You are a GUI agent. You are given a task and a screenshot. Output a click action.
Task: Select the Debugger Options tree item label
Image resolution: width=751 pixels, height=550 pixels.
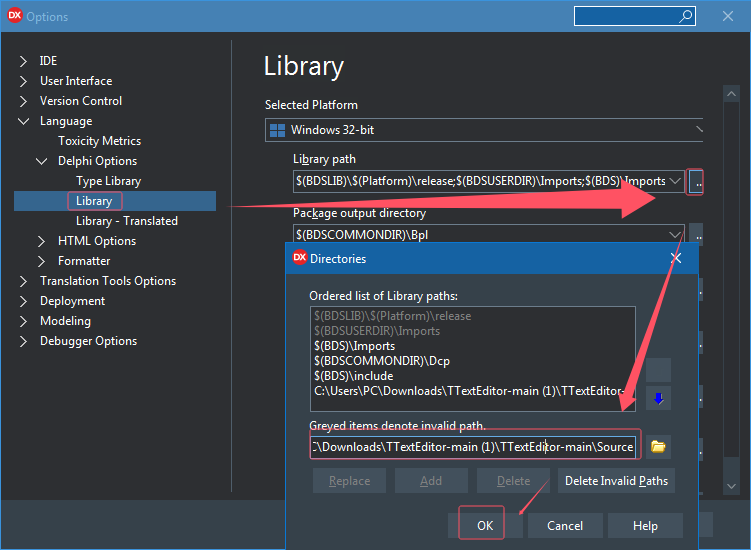(x=89, y=341)
